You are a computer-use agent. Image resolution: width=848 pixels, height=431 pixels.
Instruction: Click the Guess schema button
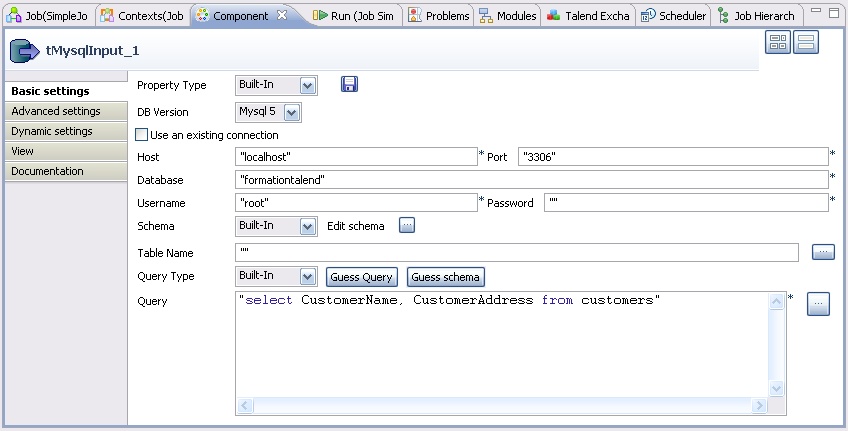click(x=445, y=277)
